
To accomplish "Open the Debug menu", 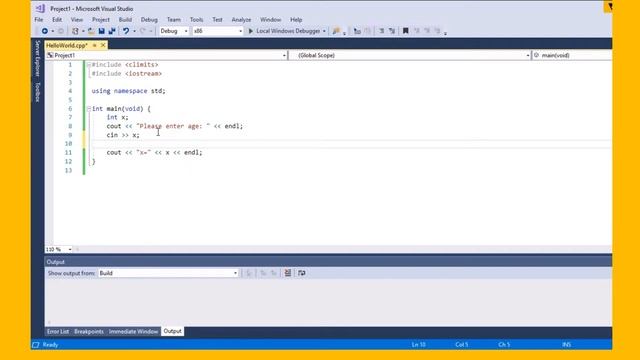I will click(x=149, y=20).
